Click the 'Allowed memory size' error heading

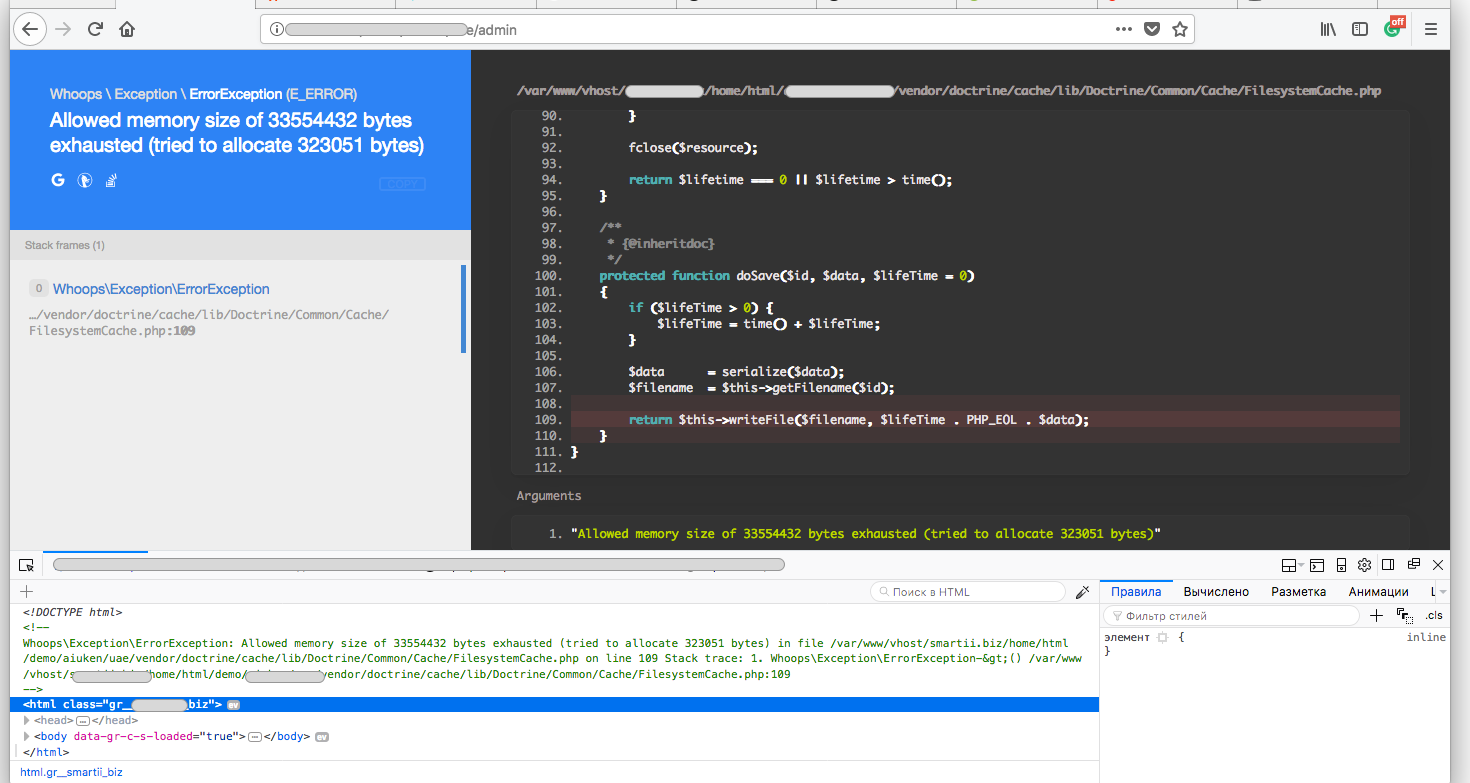click(x=237, y=133)
